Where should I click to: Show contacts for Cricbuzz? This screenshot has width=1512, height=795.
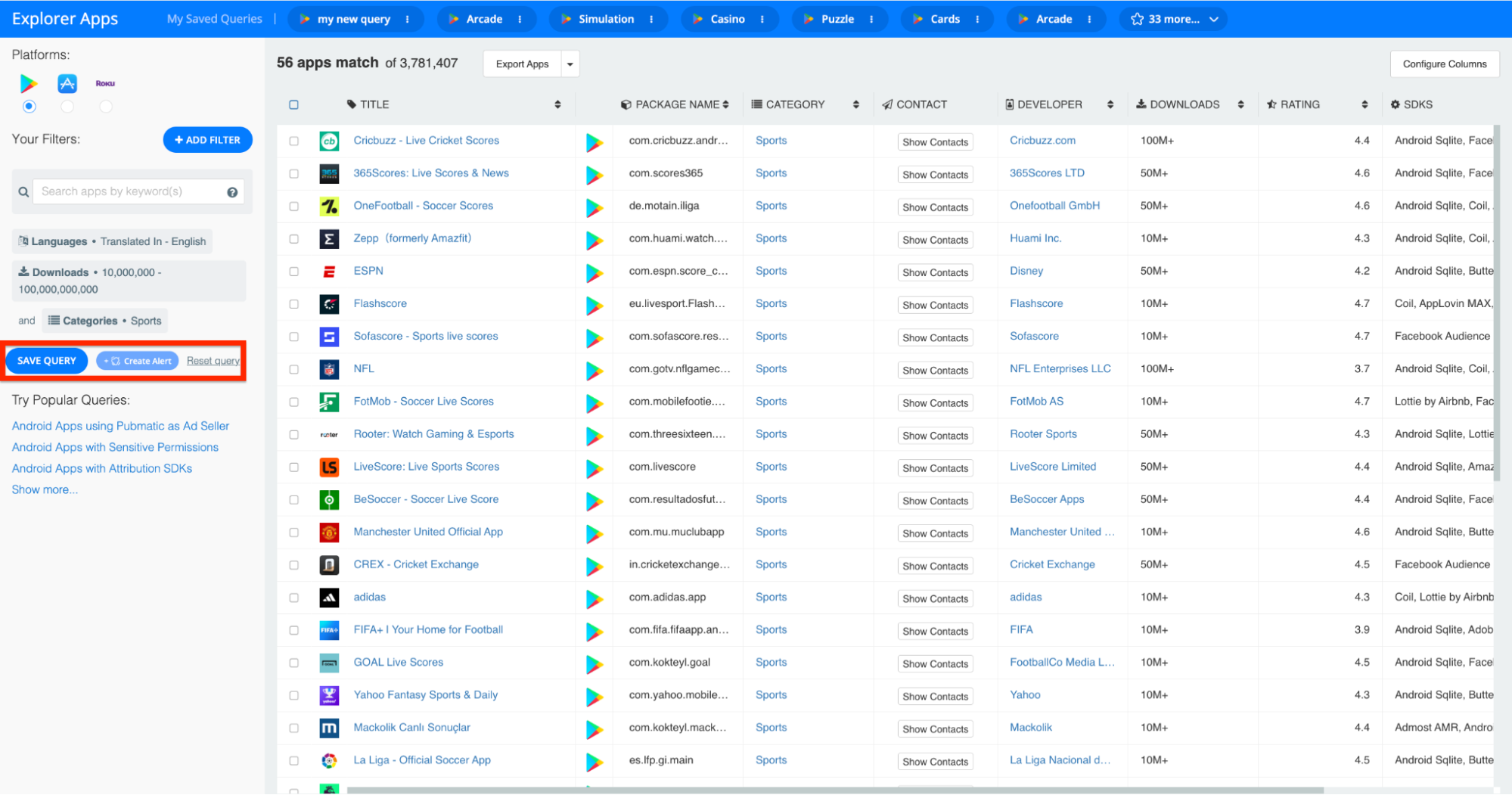[x=935, y=142]
